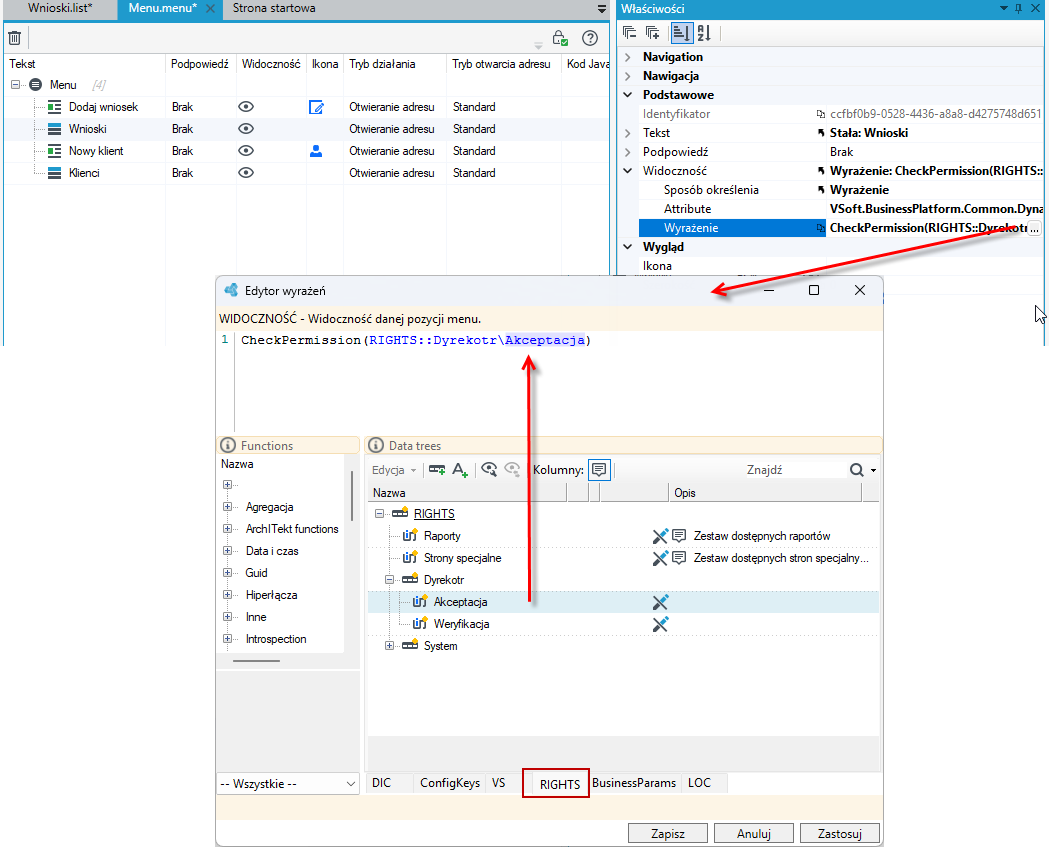This screenshot has width=1049, height=857.
Task: Select the Weryfikacja tree item
Action: (x=462, y=625)
